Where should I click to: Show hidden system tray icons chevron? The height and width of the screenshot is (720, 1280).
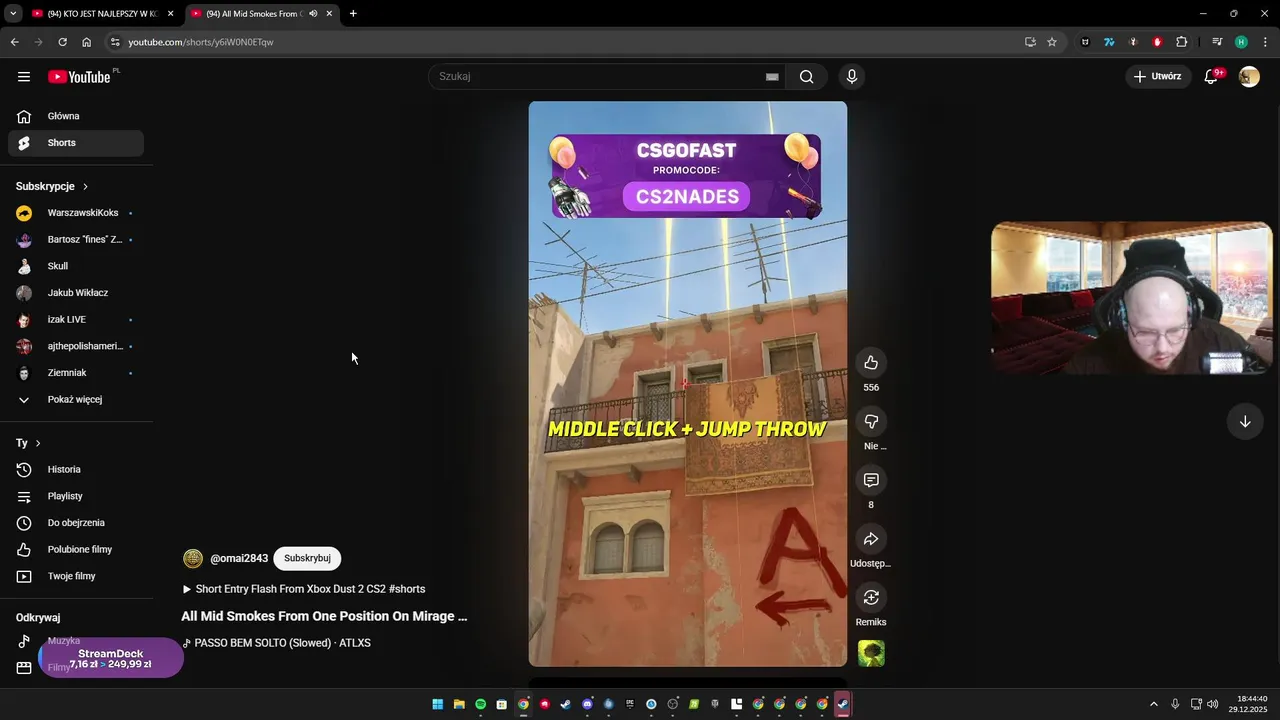click(1153, 704)
